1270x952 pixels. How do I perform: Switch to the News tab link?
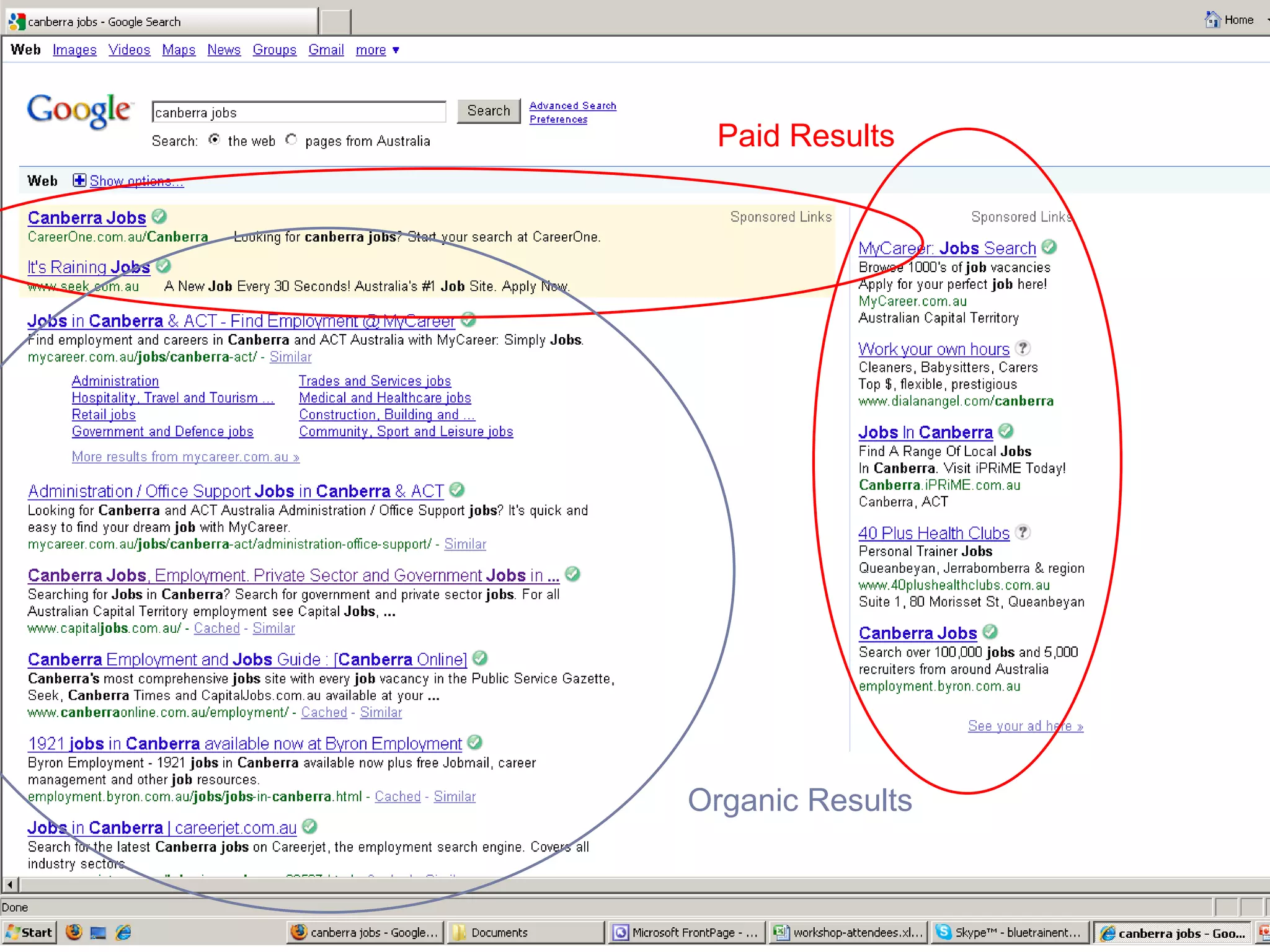coord(224,50)
